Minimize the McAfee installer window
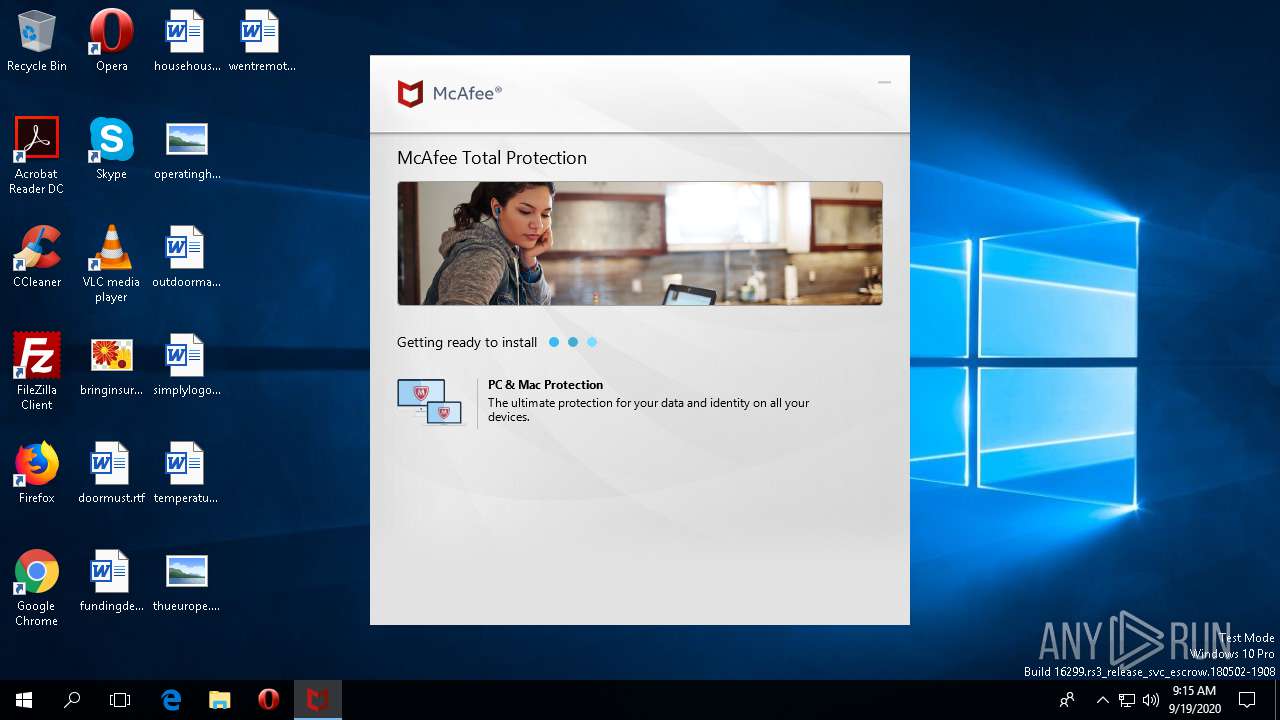This screenshot has height=720, width=1280. pyautogui.click(x=884, y=82)
